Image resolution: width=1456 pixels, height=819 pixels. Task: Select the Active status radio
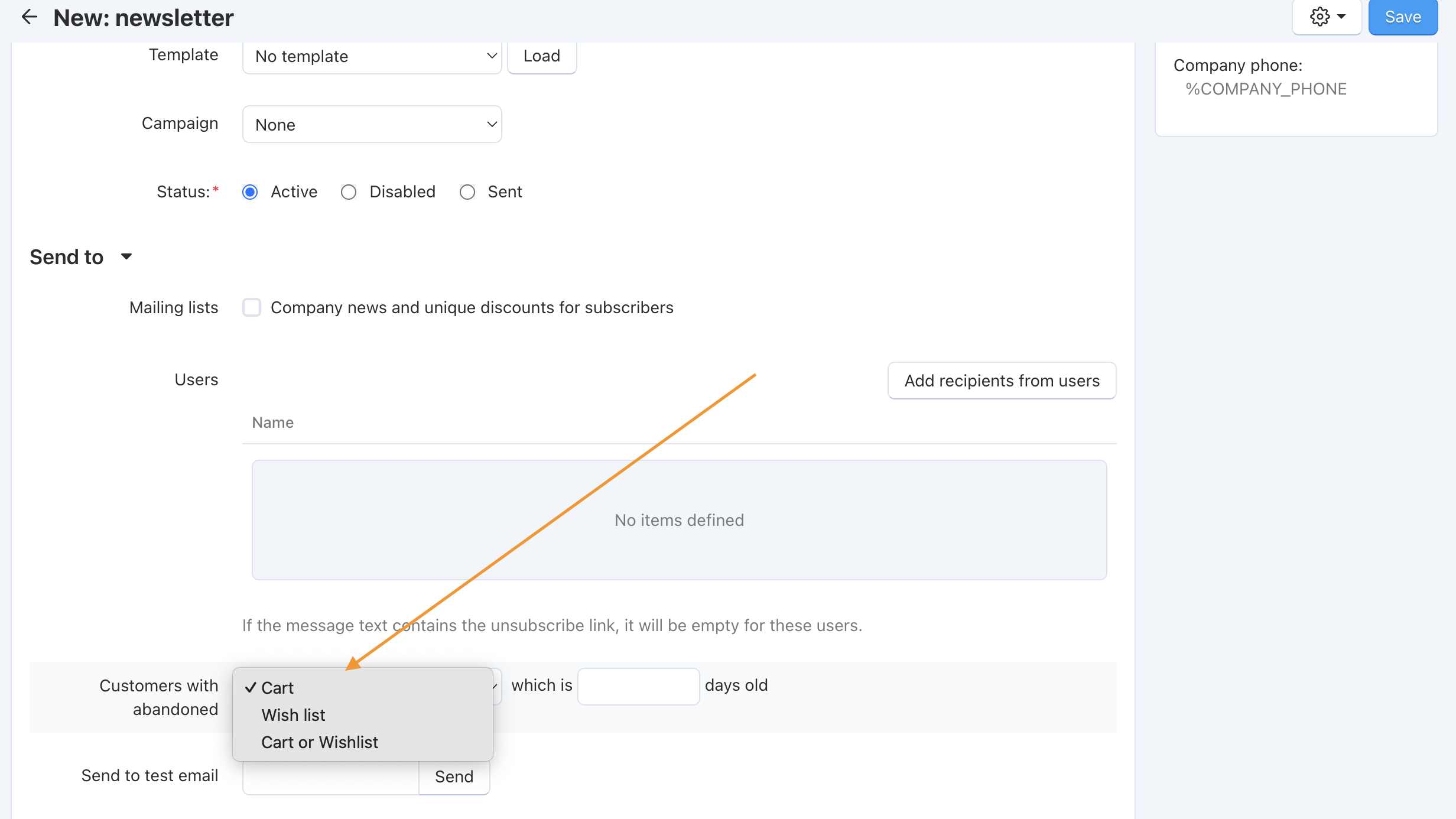click(x=250, y=192)
